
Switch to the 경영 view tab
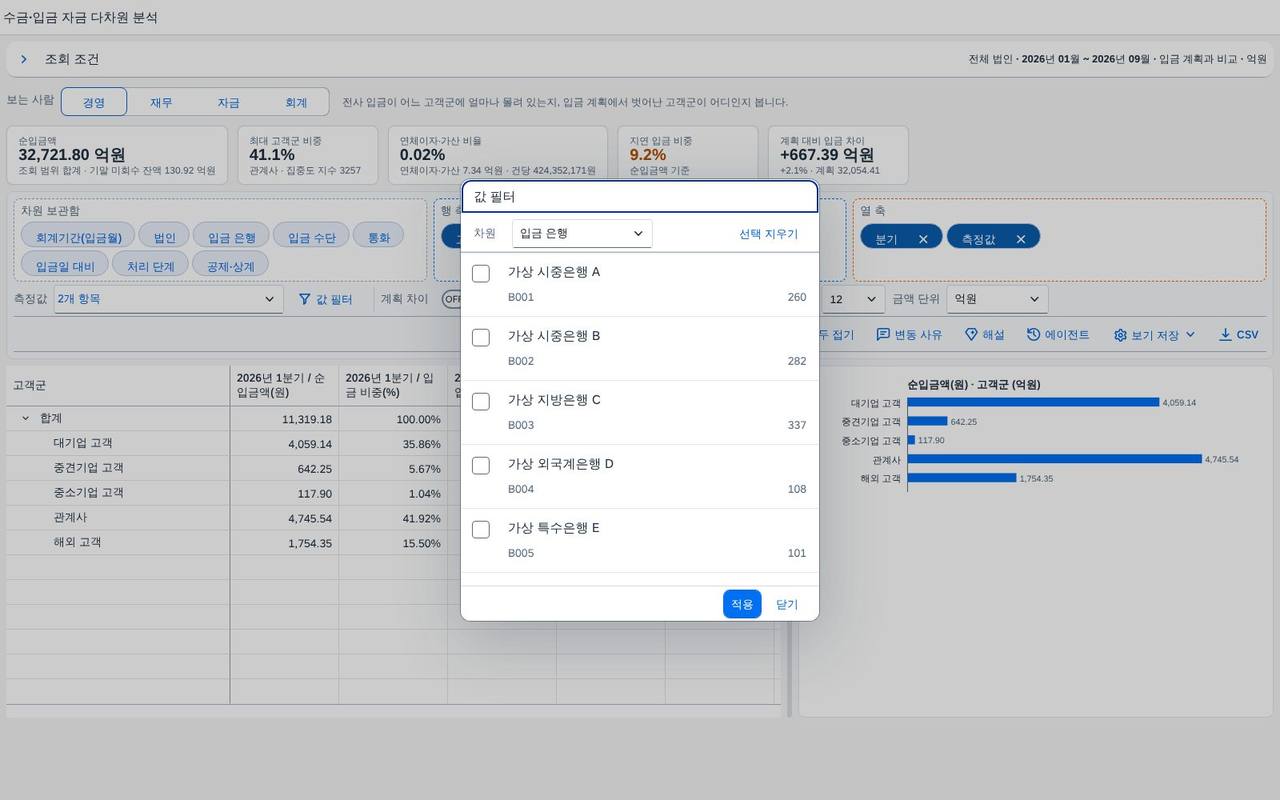[x=94, y=102]
